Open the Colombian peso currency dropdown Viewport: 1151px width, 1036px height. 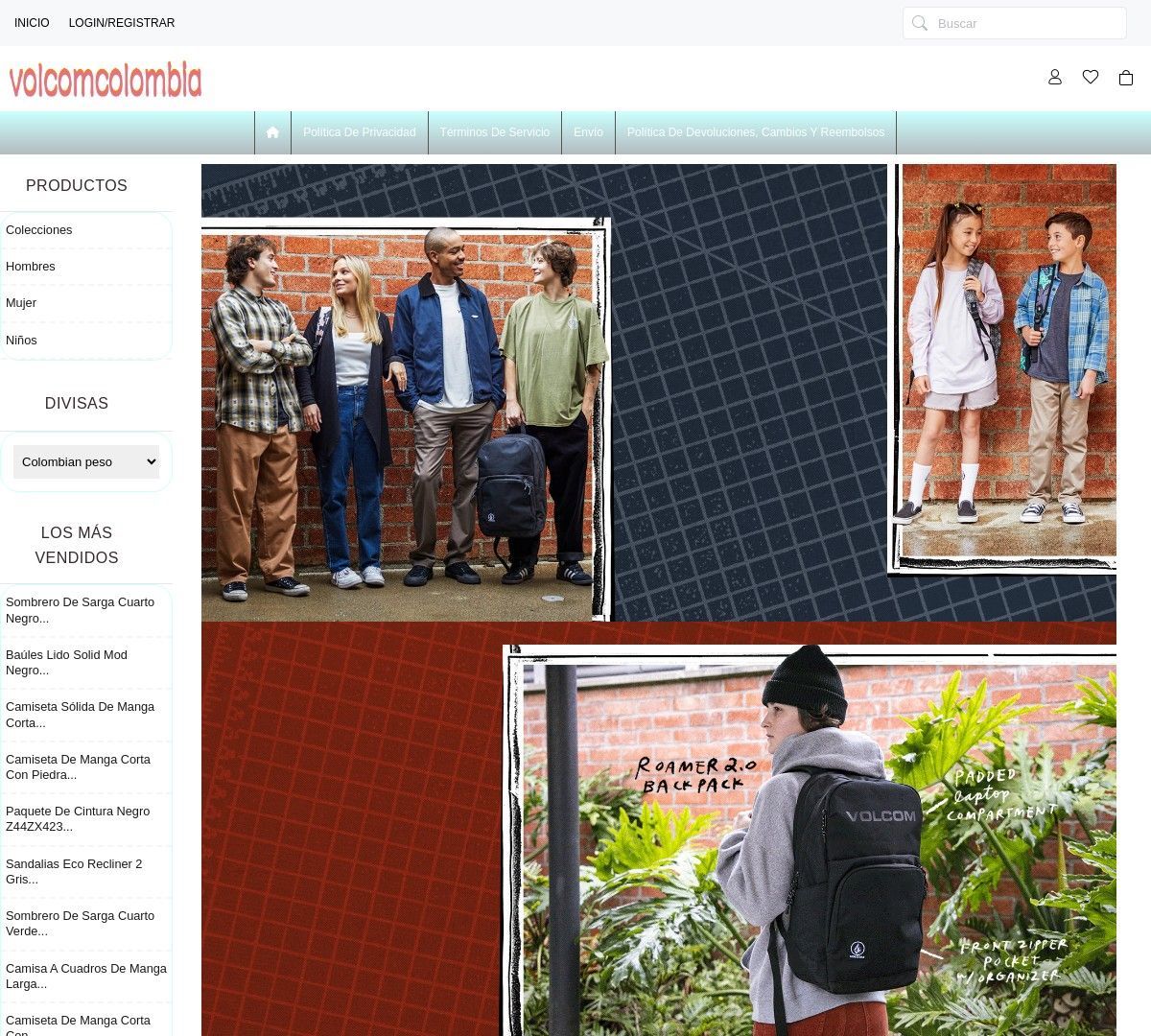(86, 461)
